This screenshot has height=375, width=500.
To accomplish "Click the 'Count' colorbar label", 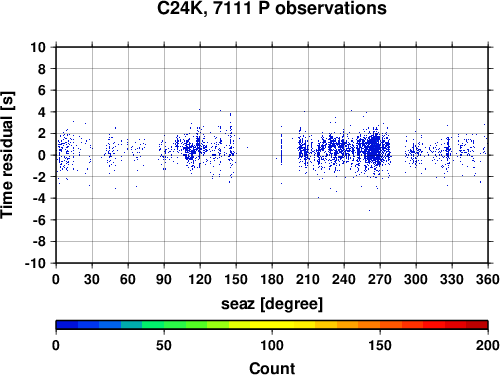I will [272, 368].
